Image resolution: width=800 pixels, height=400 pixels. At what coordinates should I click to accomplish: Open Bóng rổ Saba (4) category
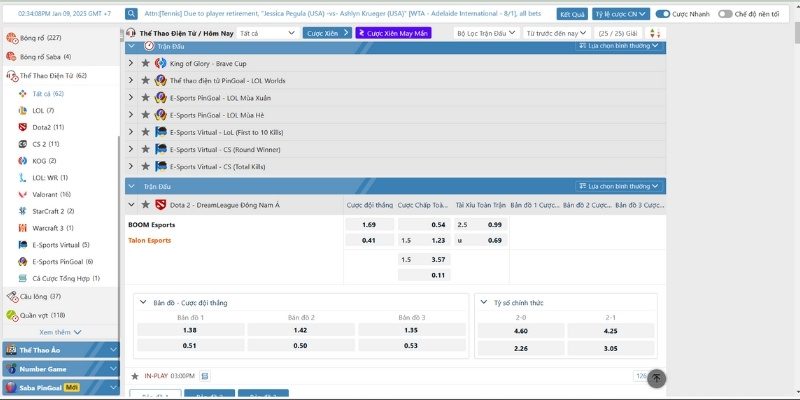[45, 57]
